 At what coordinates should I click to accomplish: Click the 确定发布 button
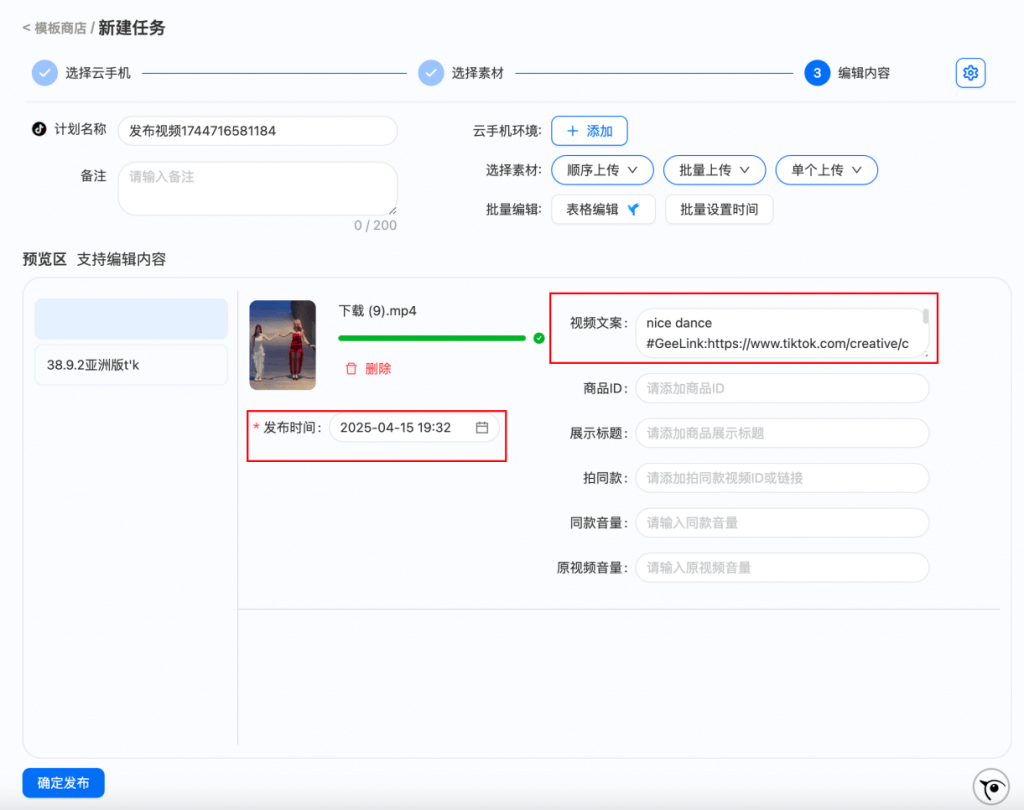coord(63,783)
